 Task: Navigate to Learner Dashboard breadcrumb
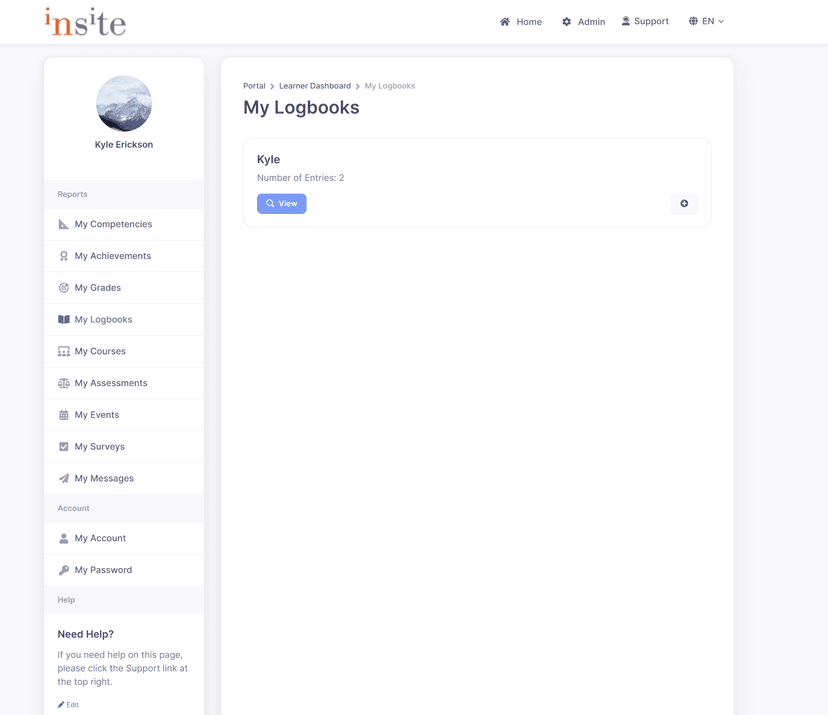click(x=314, y=86)
